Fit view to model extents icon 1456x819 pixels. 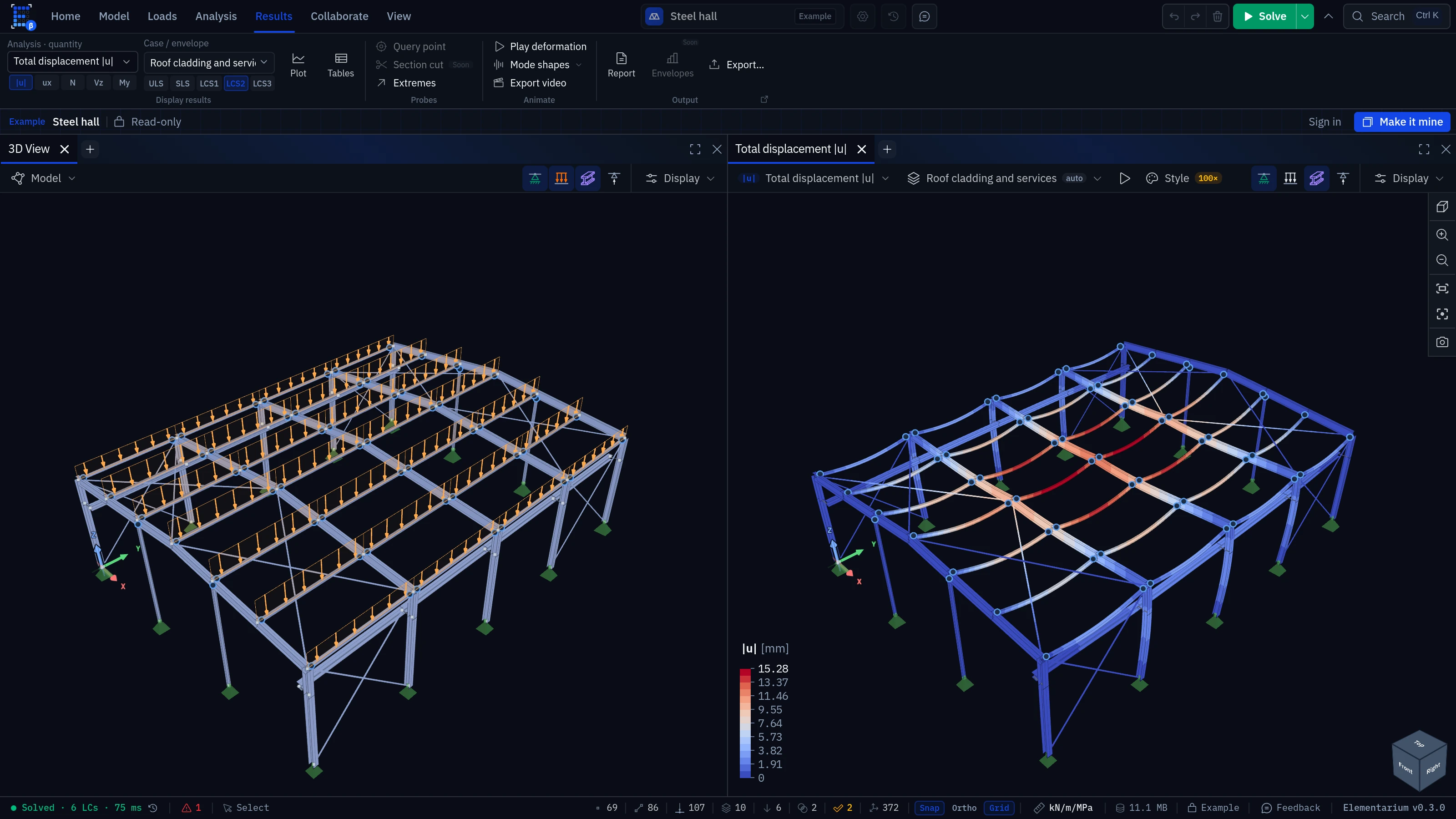[1442, 288]
